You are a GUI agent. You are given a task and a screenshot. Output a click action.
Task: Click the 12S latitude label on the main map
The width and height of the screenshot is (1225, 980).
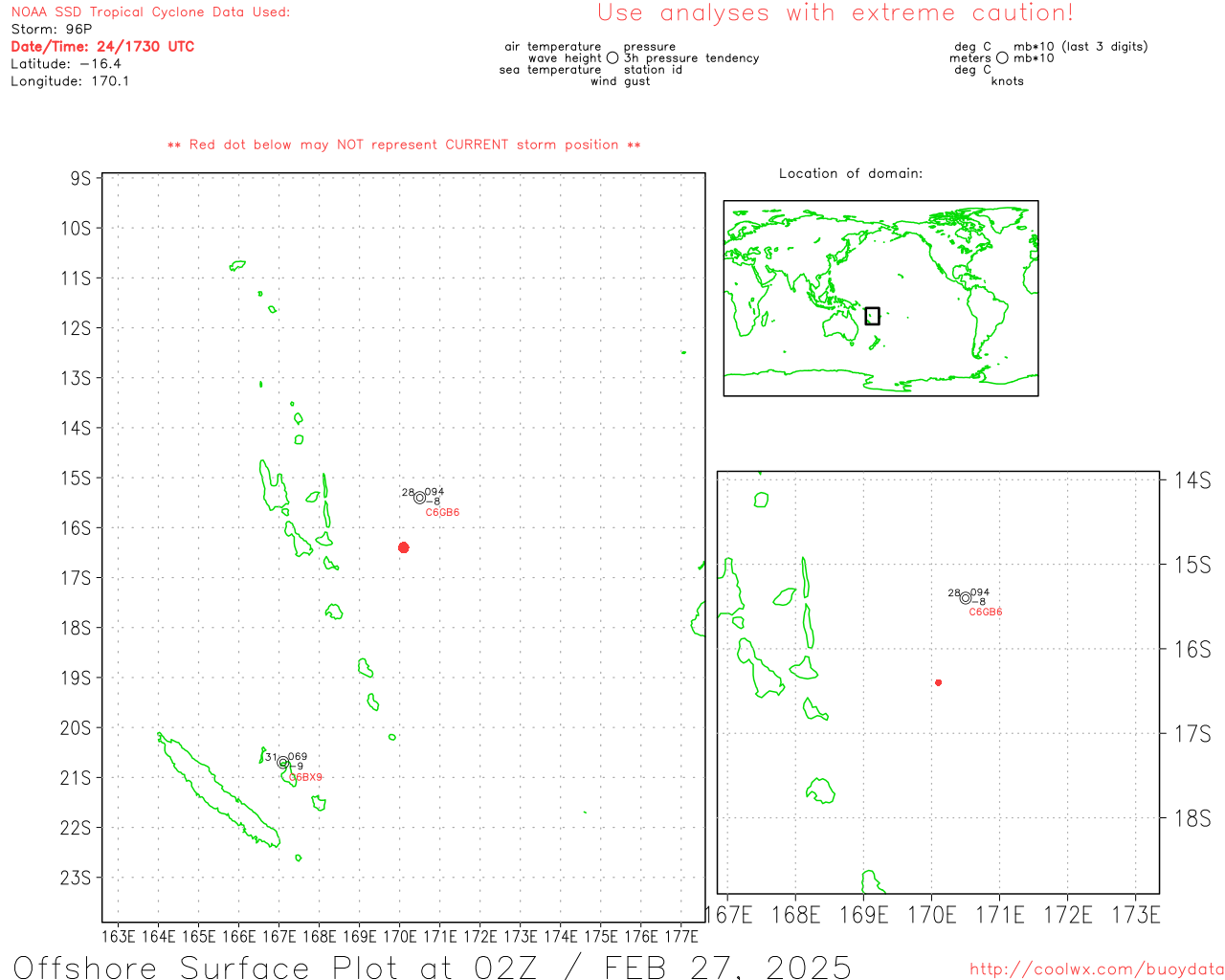pos(76,328)
